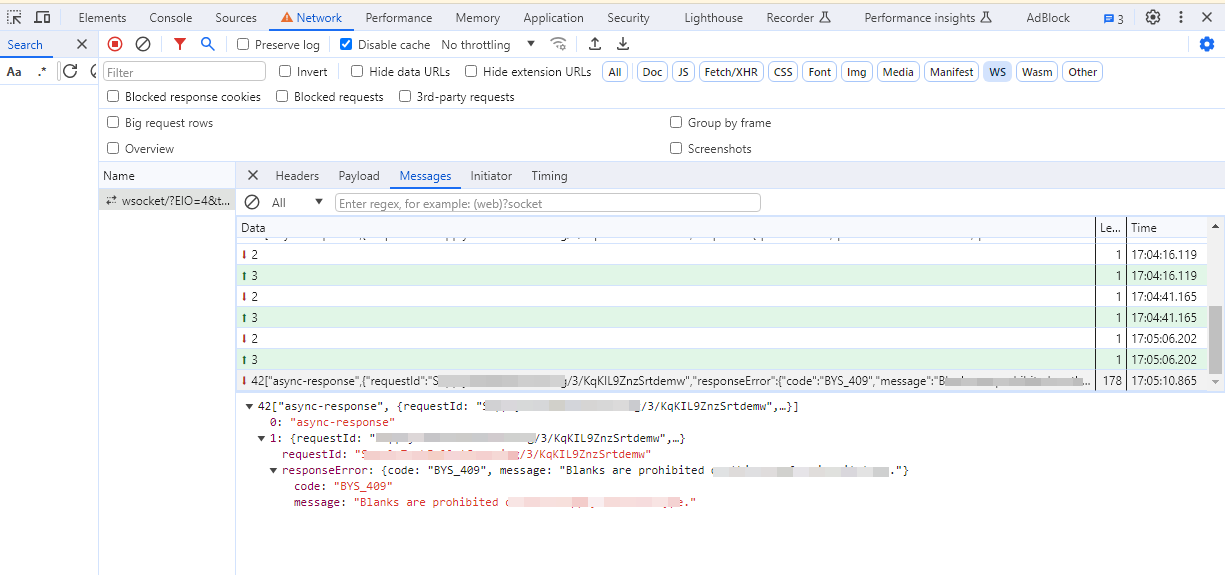Open DevTools settings gear icon
The image size is (1225, 575).
pyautogui.click(x=1153, y=17)
